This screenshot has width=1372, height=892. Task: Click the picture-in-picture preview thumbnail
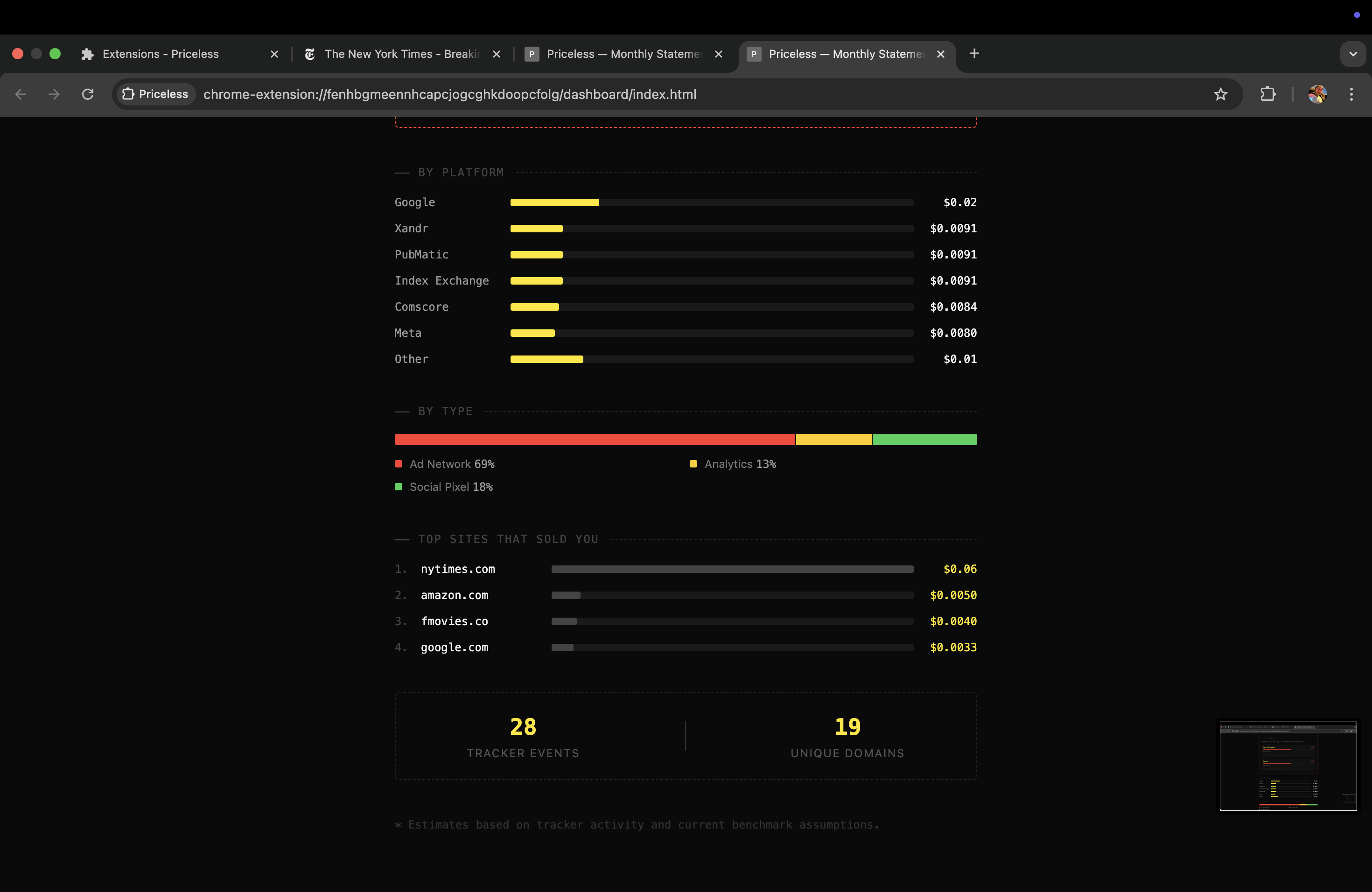[1288, 766]
